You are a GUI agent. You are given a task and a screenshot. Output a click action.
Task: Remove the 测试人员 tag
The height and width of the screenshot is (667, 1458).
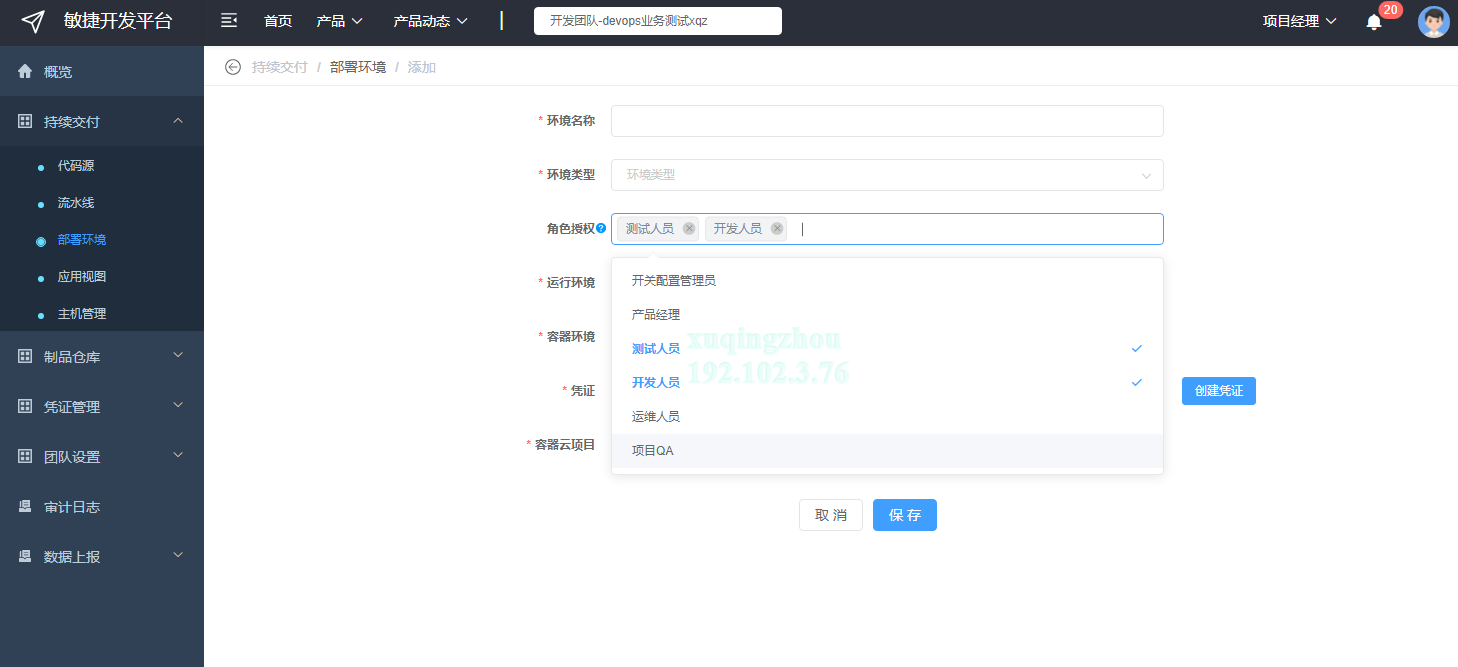click(x=689, y=229)
